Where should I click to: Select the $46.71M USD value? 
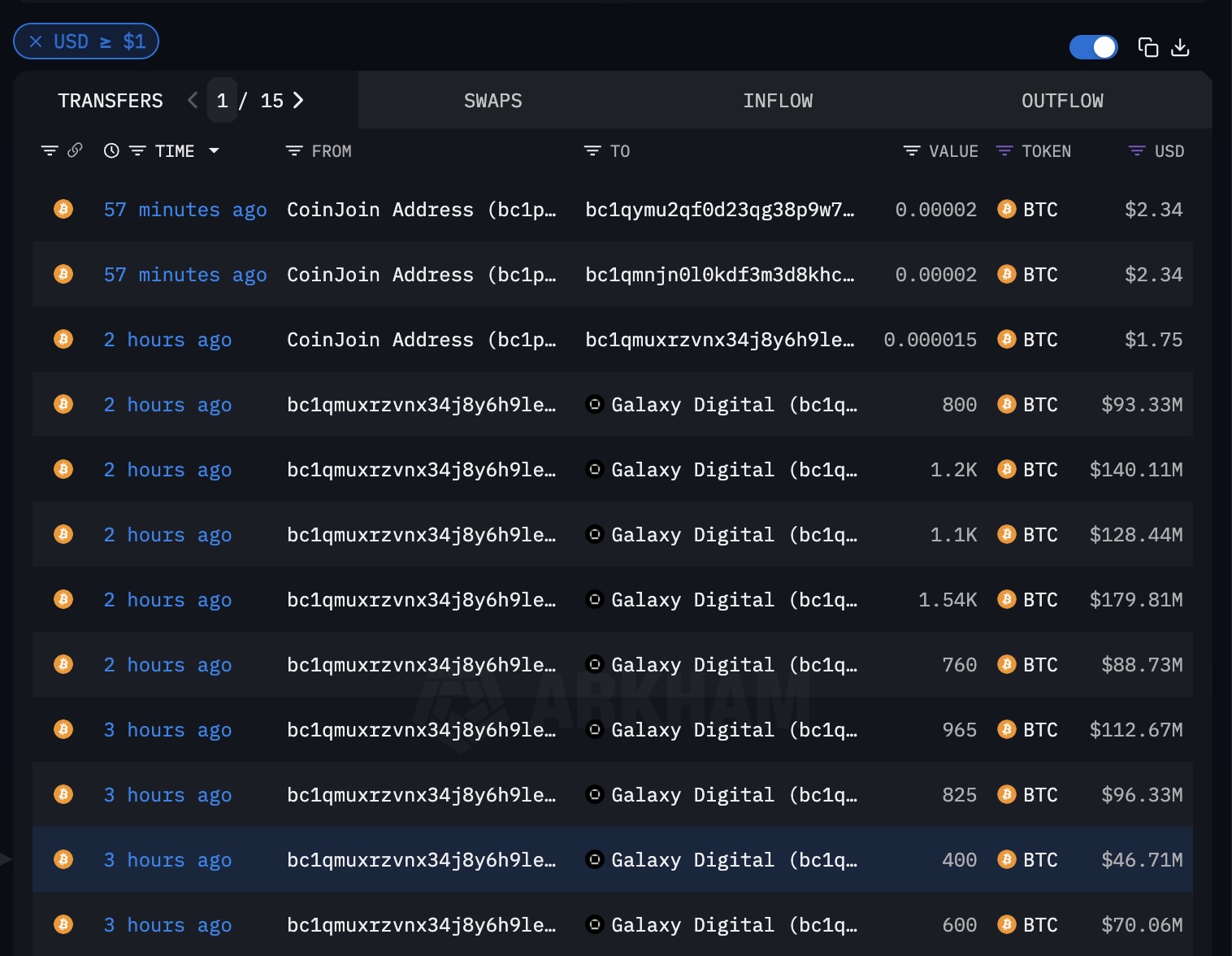[x=1142, y=860]
